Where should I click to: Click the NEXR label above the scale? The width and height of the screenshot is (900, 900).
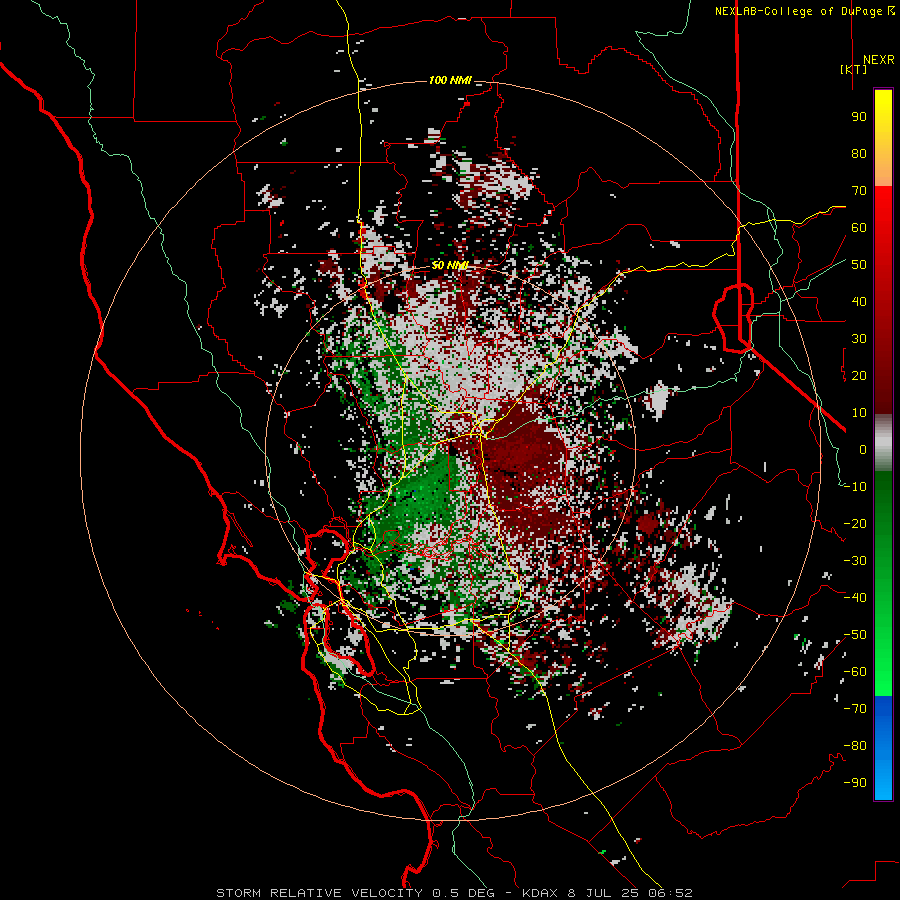point(878,60)
